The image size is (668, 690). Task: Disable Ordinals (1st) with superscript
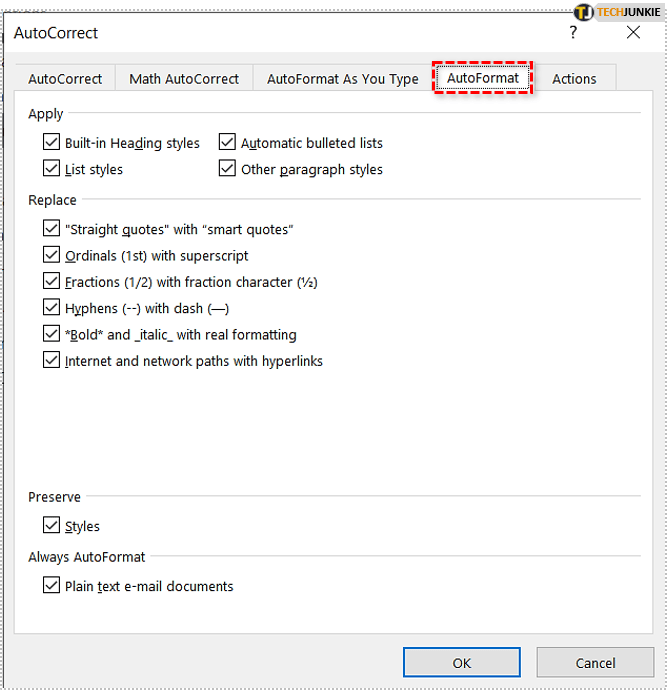[x=52, y=255]
